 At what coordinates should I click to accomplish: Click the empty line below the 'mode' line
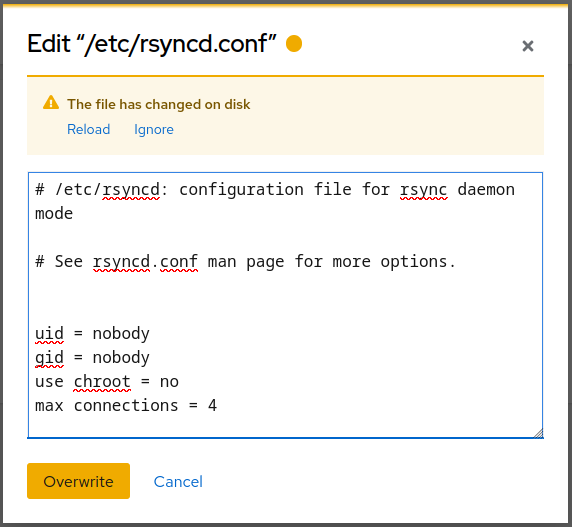pyautogui.click(x=285, y=238)
